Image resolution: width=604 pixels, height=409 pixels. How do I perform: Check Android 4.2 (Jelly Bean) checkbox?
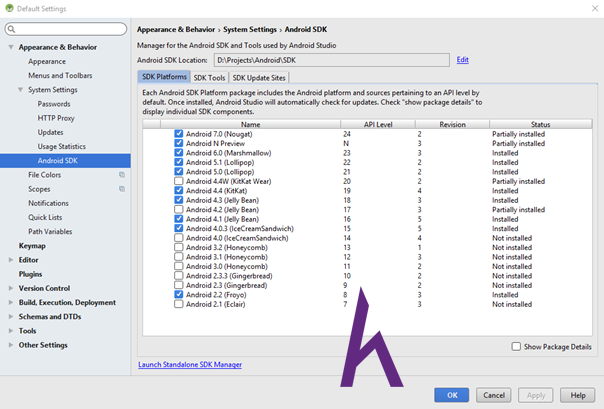178,210
